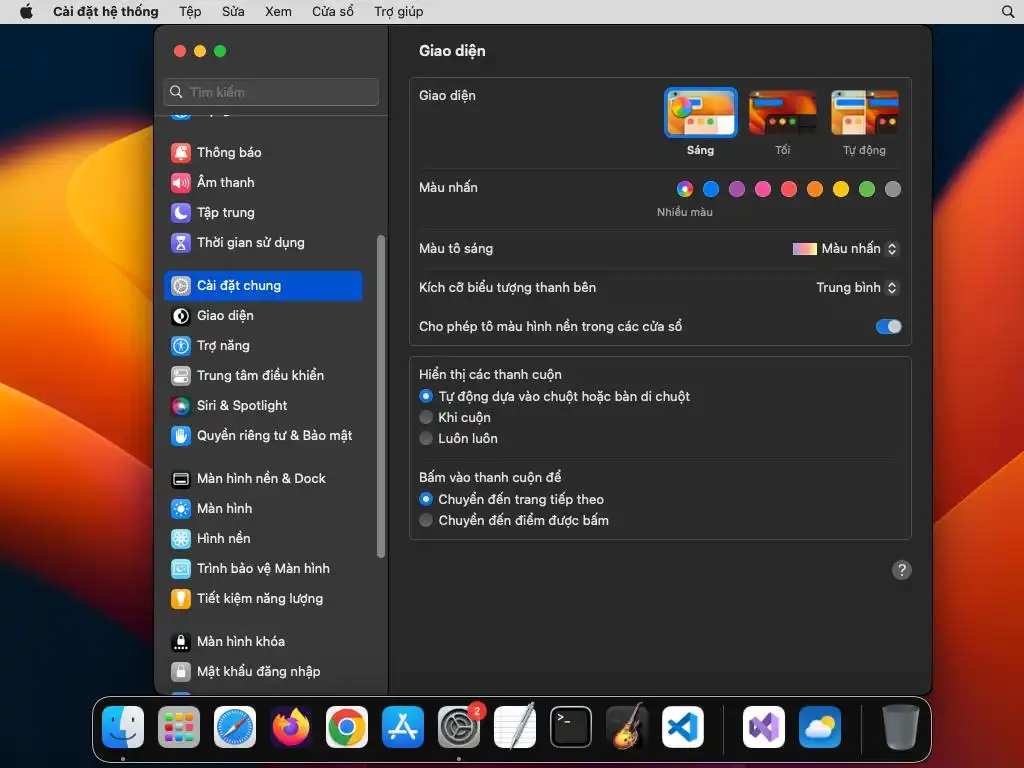
Task: Open the Apple menu
Action: [26, 12]
